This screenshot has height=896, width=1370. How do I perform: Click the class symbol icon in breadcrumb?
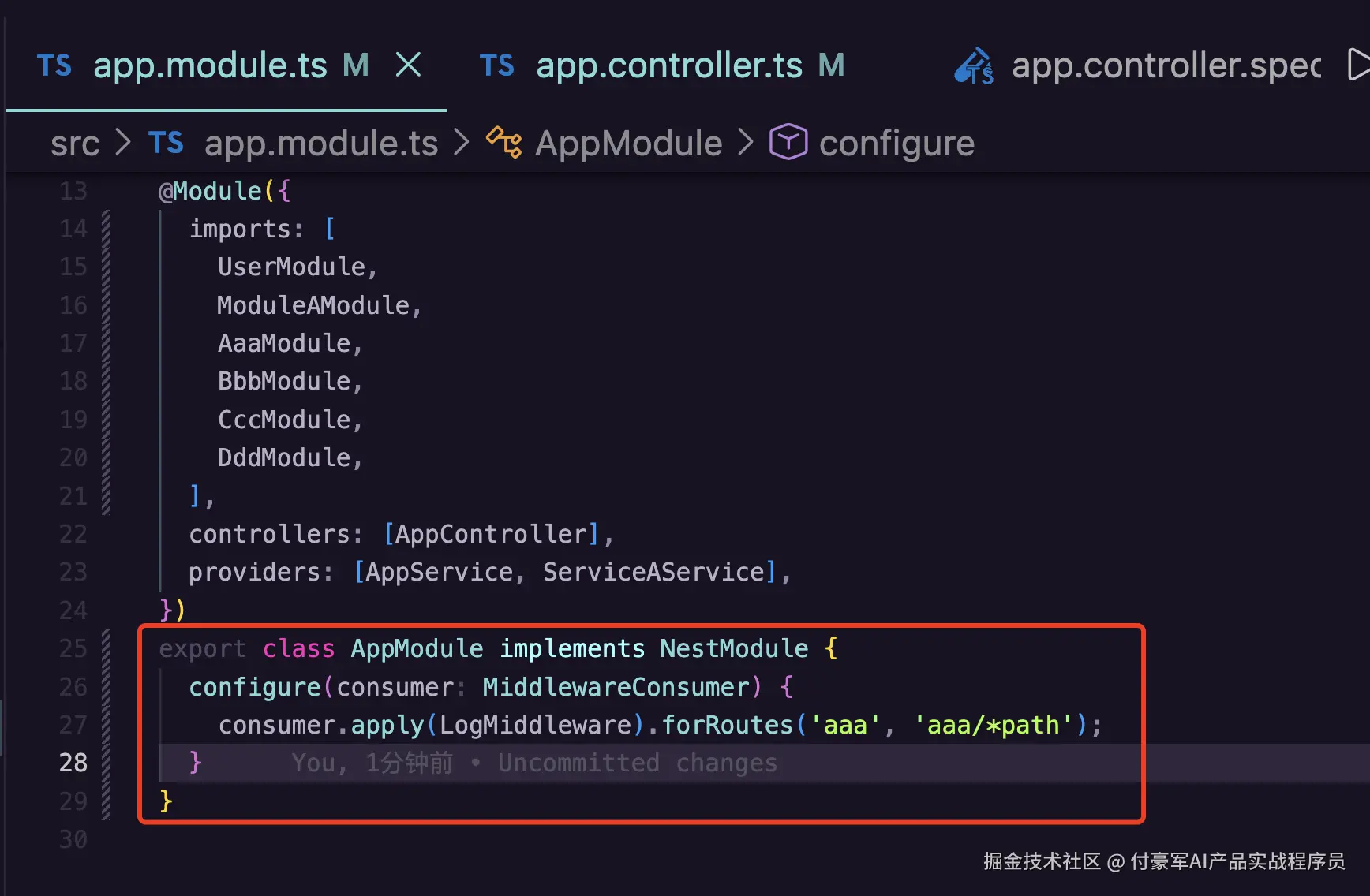[504, 143]
